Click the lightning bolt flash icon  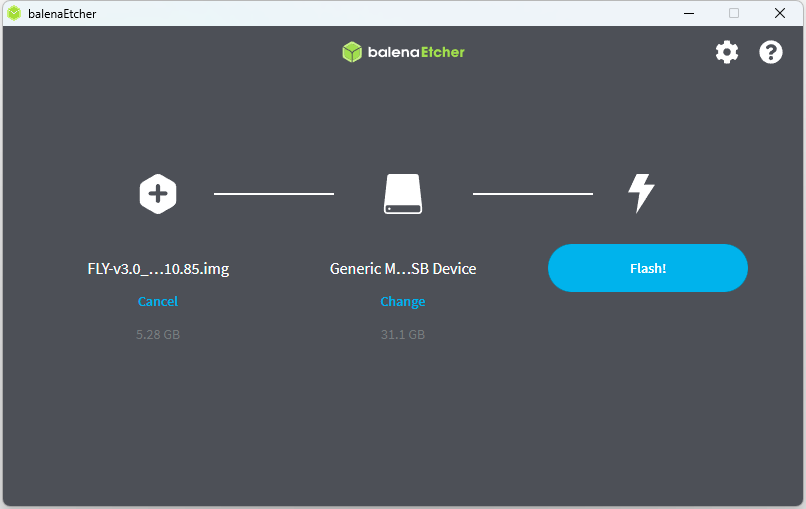(x=640, y=193)
